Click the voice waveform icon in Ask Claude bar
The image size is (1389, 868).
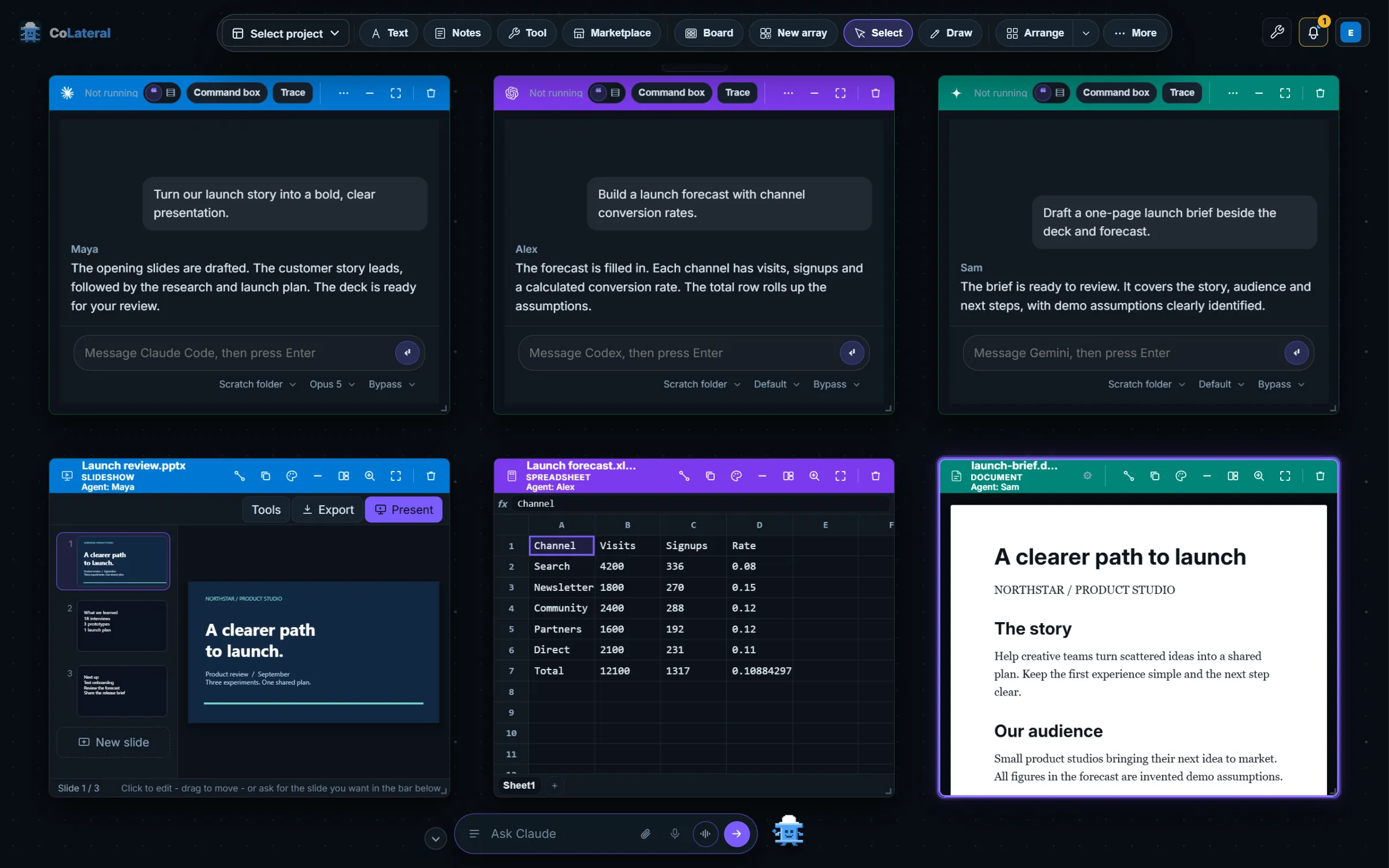[705, 833]
